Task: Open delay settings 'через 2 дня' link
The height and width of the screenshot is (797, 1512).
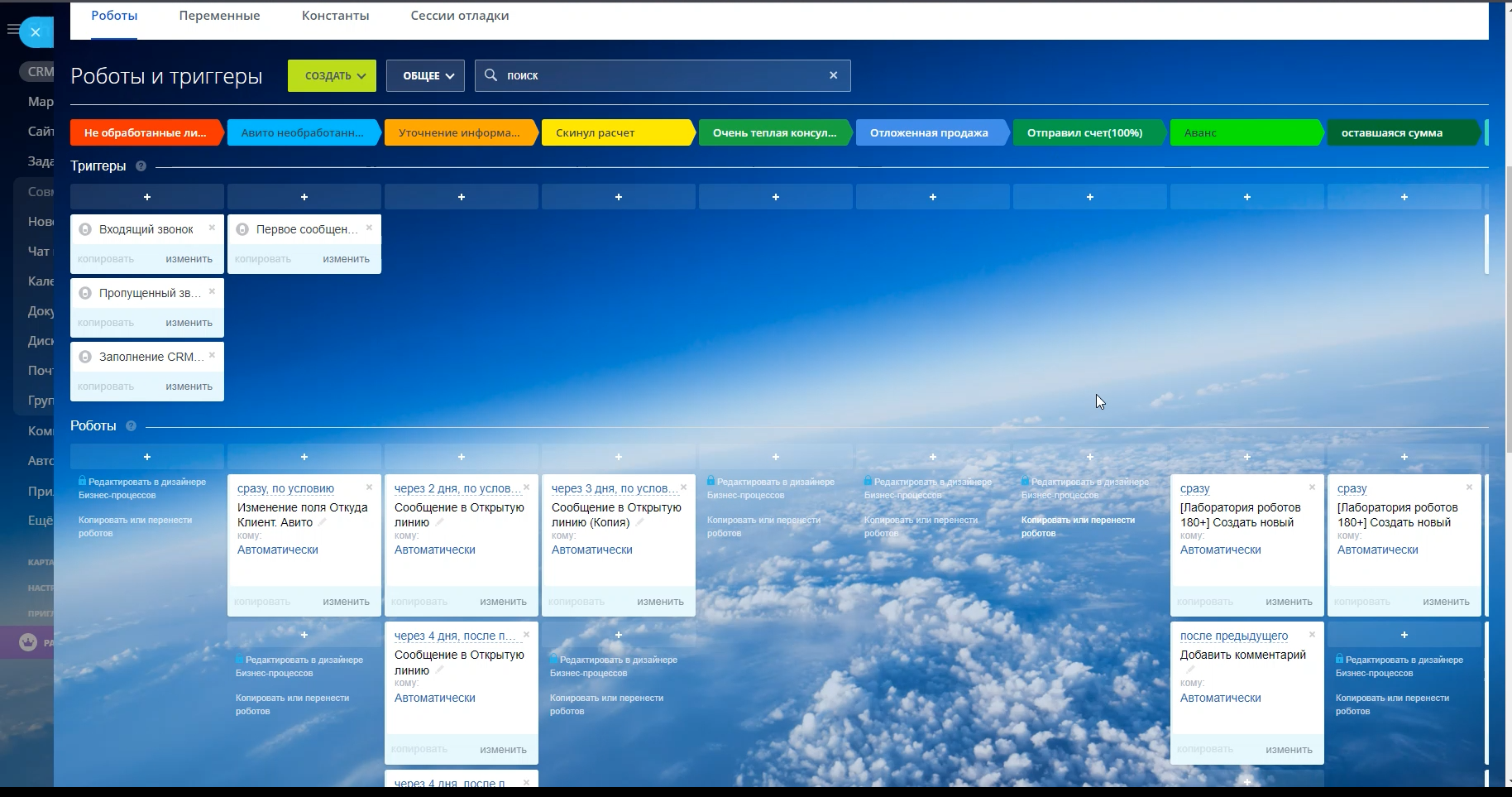Action: coord(457,488)
